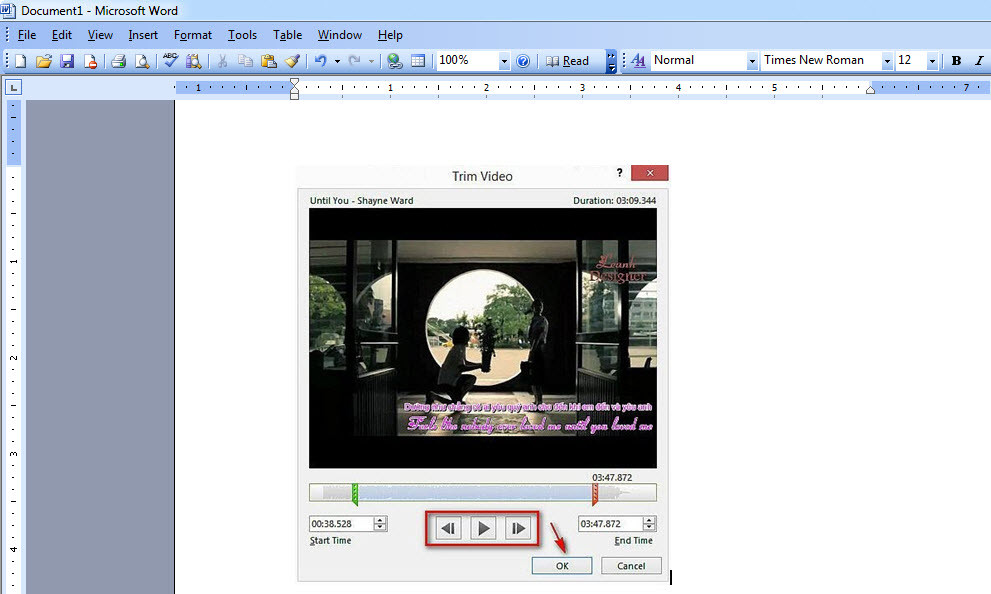Insert a hyperlink with the globe icon
This screenshot has width=991, height=594.
pyautogui.click(x=394, y=61)
